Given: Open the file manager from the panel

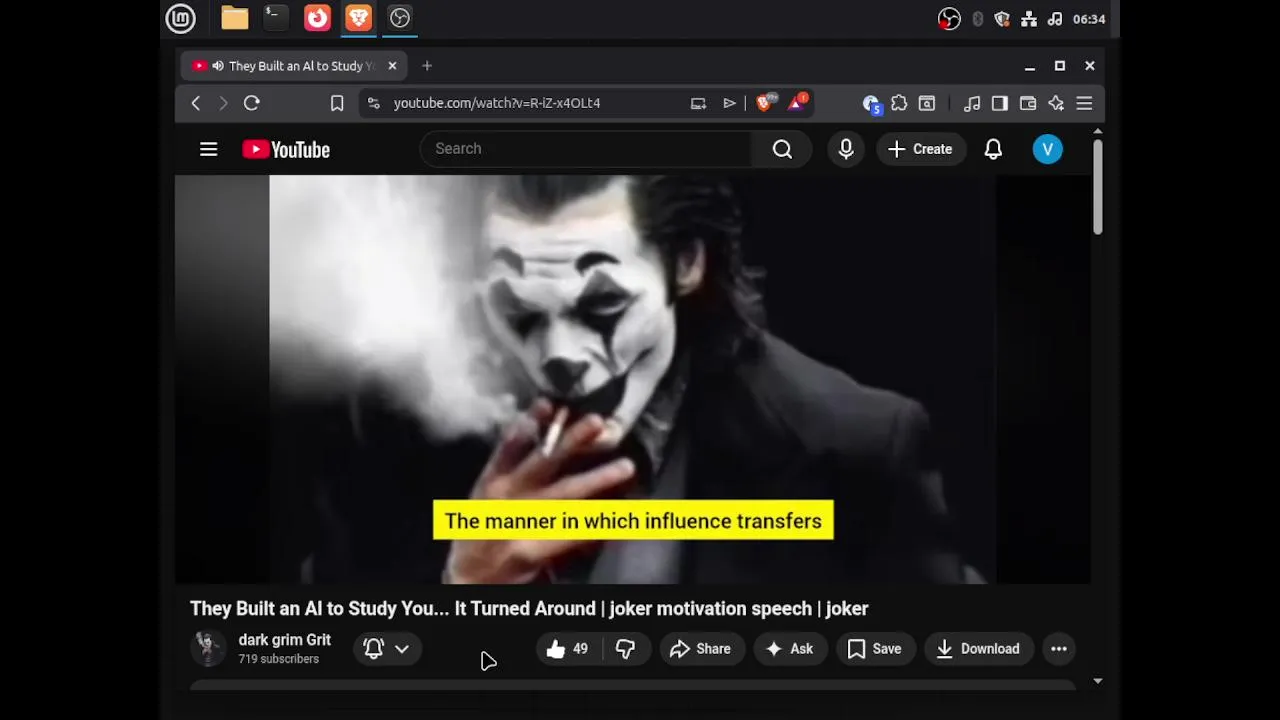Looking at the screenshot, I should (x=235, y=18).
